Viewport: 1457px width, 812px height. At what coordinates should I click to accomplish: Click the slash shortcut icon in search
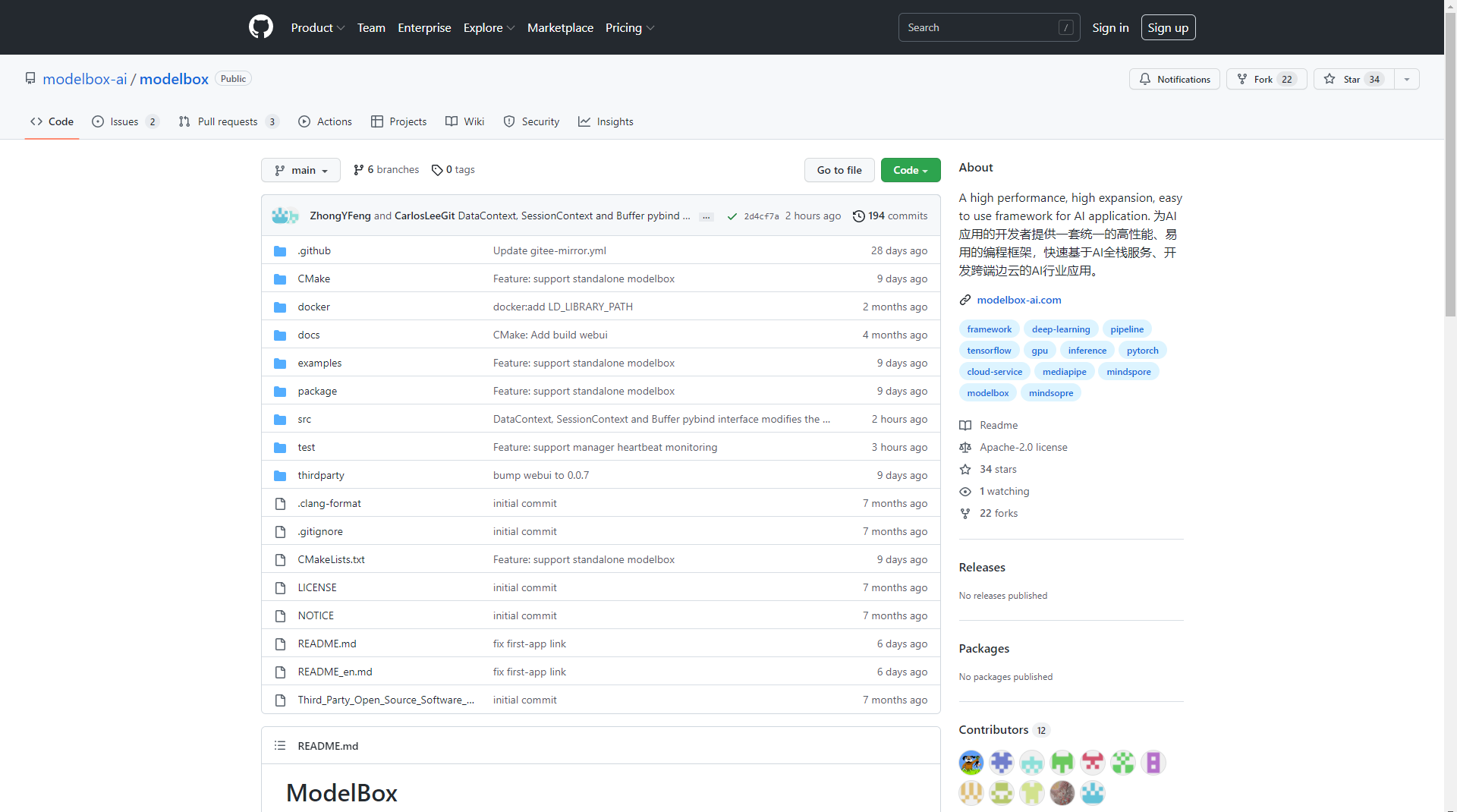(x=1065, y=27)
